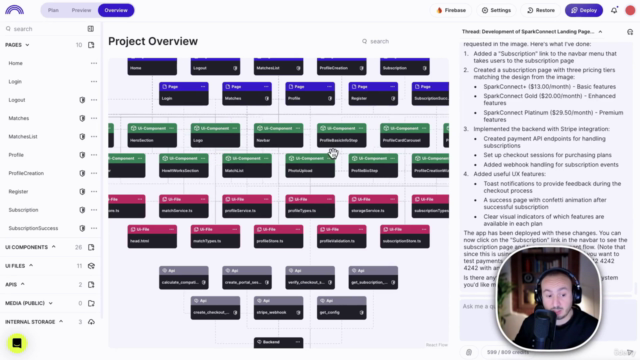The width and height of the screenshot is (640, 360).
Task: Select the profileService.ts UI-File node
Action: tap(247, 206)
